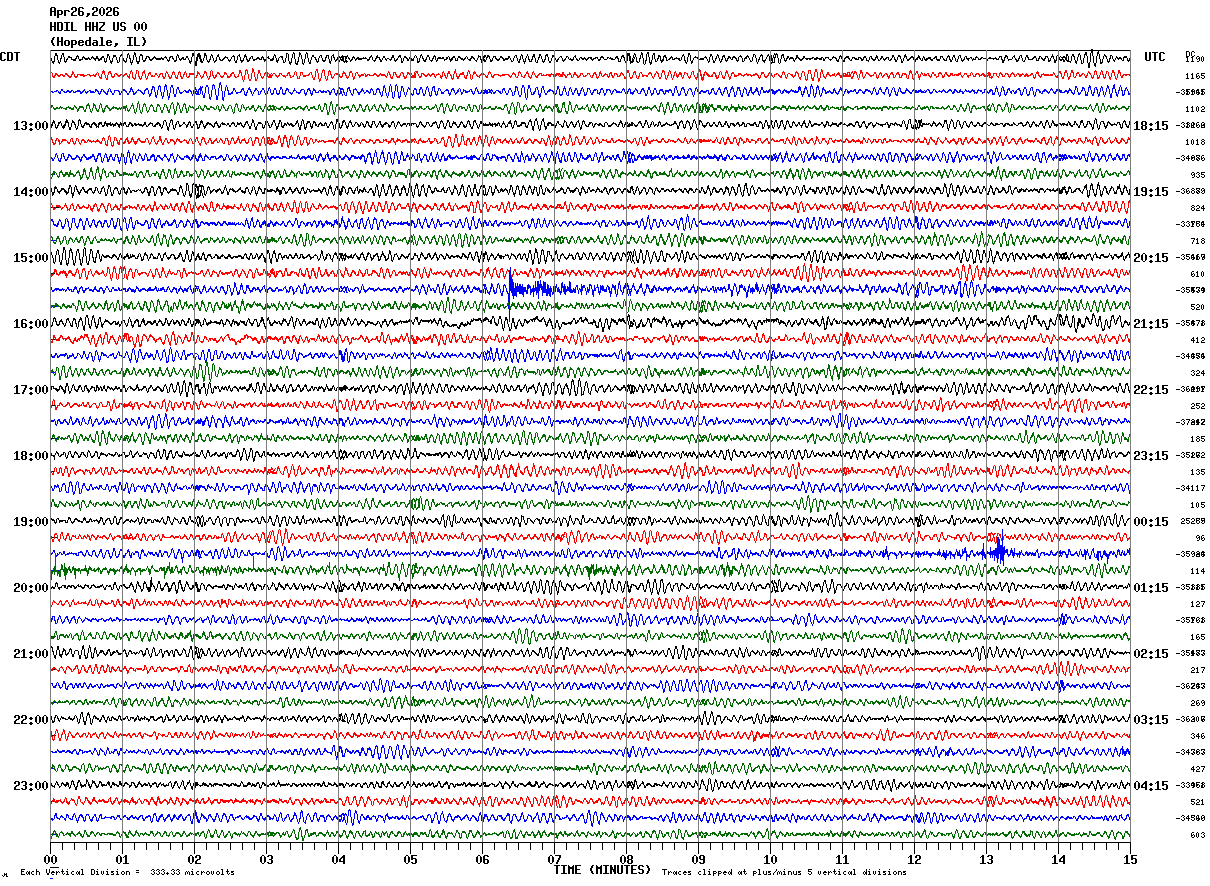The width and height of the screenshot is (1210, 886).
Task: Select the station code HDIL HHZ US 00
Action: pyautogui.click(x=98, y=27)
